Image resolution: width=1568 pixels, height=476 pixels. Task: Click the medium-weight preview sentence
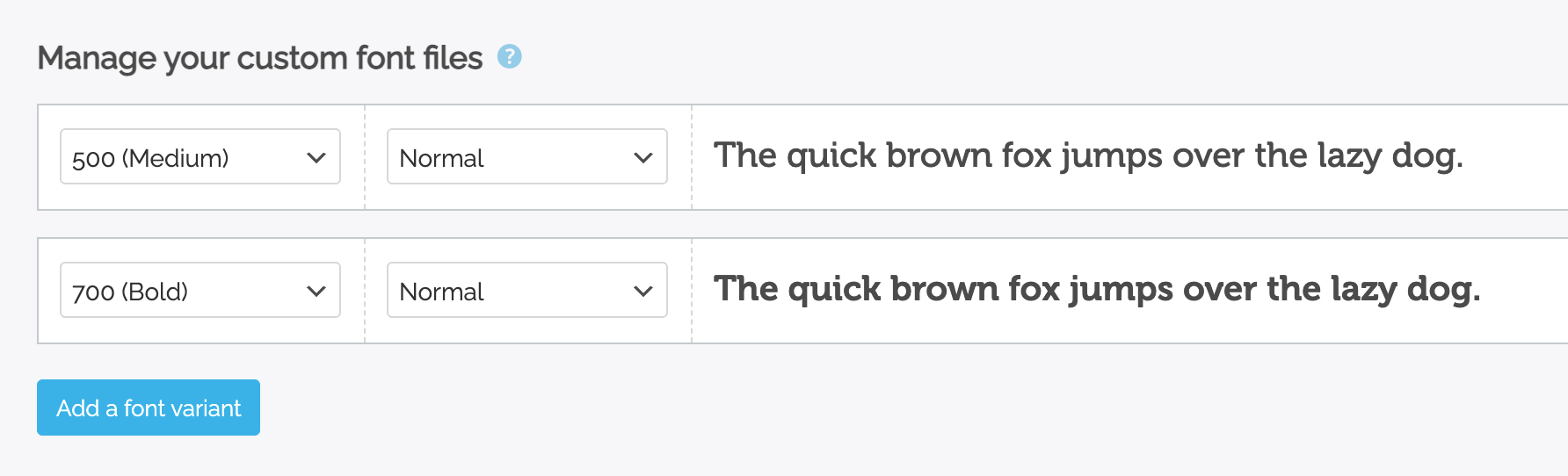tap(1088, 156)
